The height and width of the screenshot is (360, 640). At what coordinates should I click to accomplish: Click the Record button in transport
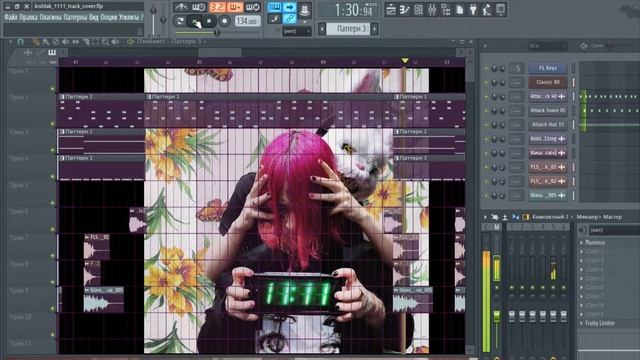pyautogui.click(x=224, y=21)
